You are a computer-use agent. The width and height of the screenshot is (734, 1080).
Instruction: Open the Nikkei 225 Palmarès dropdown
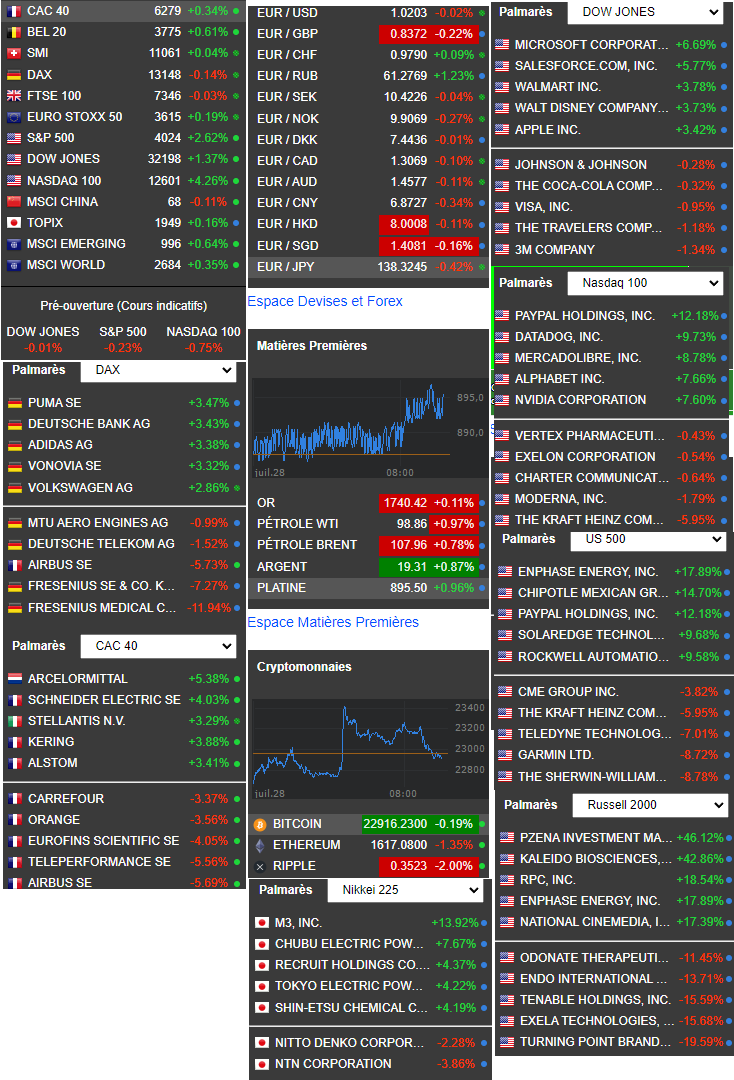pyautogui.click(x=405, y=891)
